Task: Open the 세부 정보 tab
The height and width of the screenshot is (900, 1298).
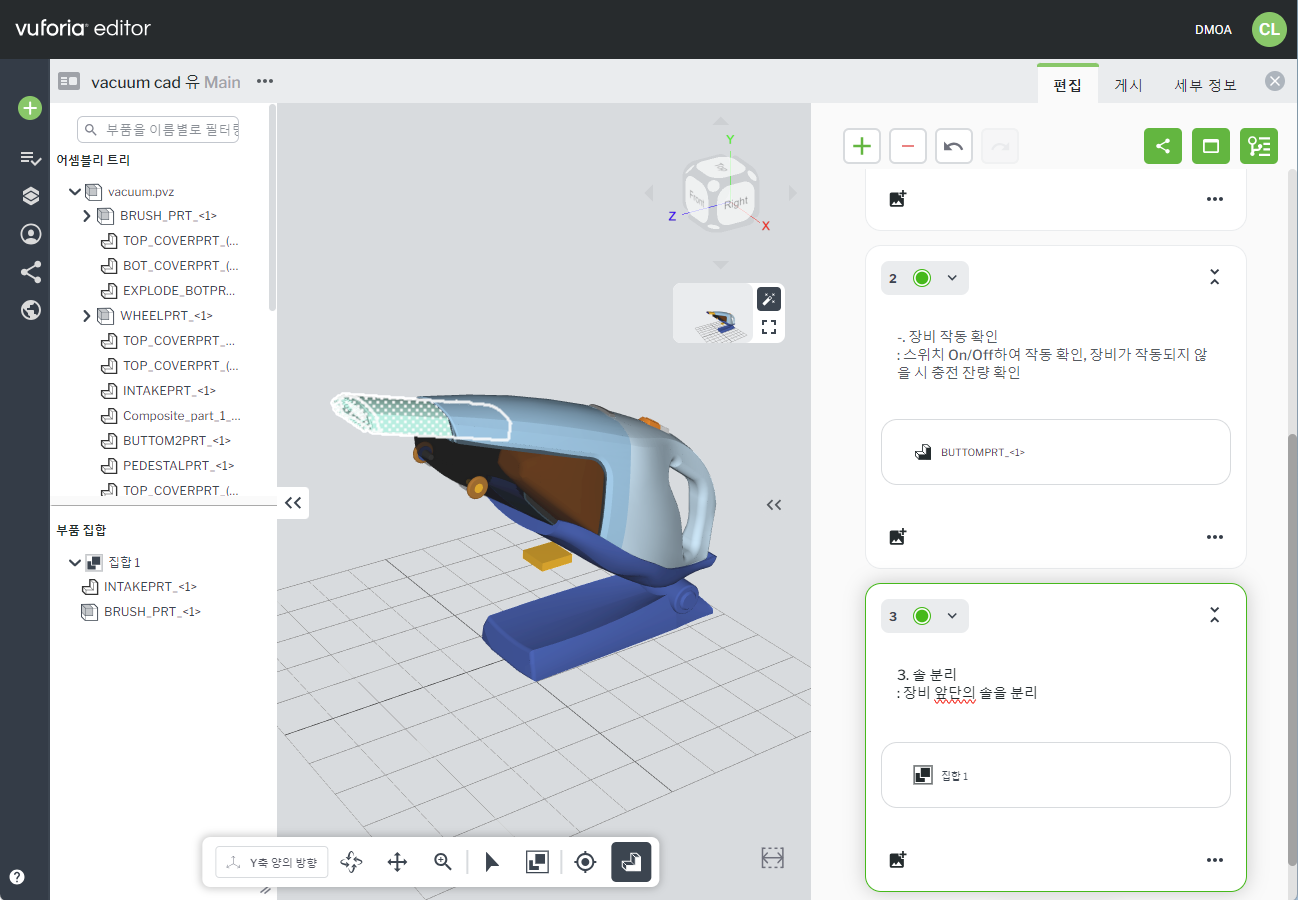Action: [x=1205, y=85]
